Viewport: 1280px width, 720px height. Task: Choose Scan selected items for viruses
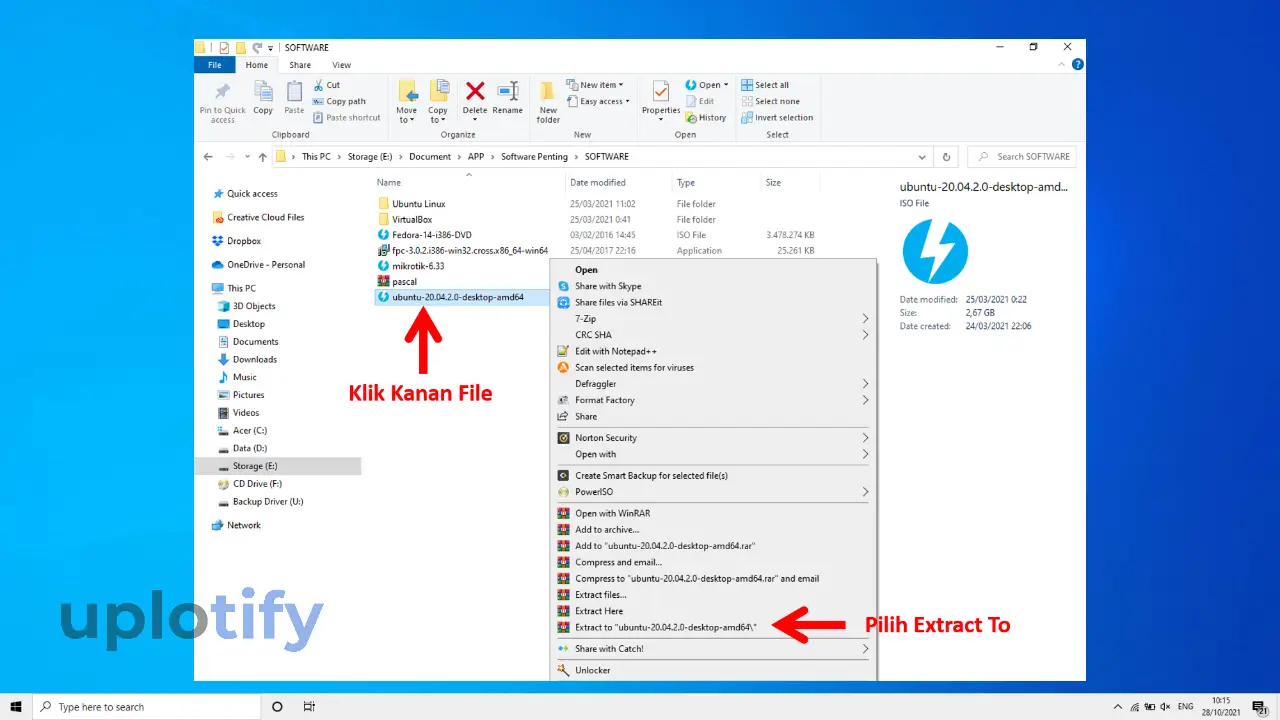(714, 367)
